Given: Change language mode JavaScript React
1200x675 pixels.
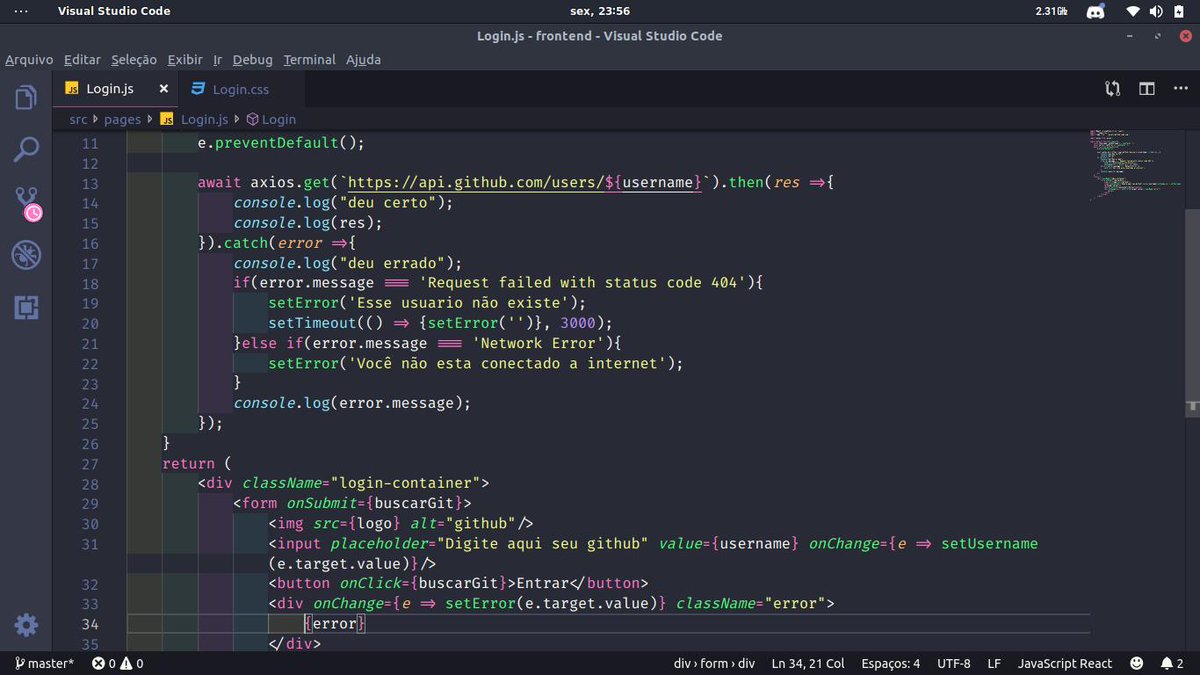Looking at the screenshot, I should click(x=1065, y=663).
